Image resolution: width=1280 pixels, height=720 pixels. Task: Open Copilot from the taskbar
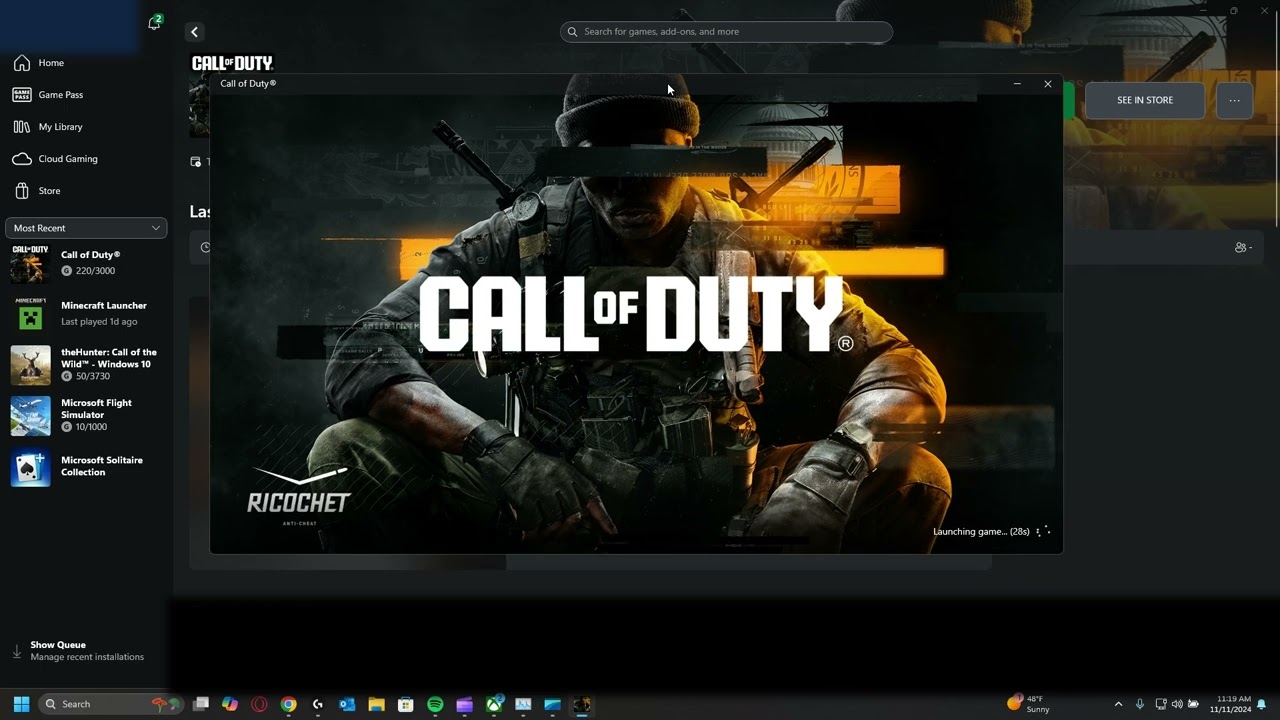(x=230, y=704)
